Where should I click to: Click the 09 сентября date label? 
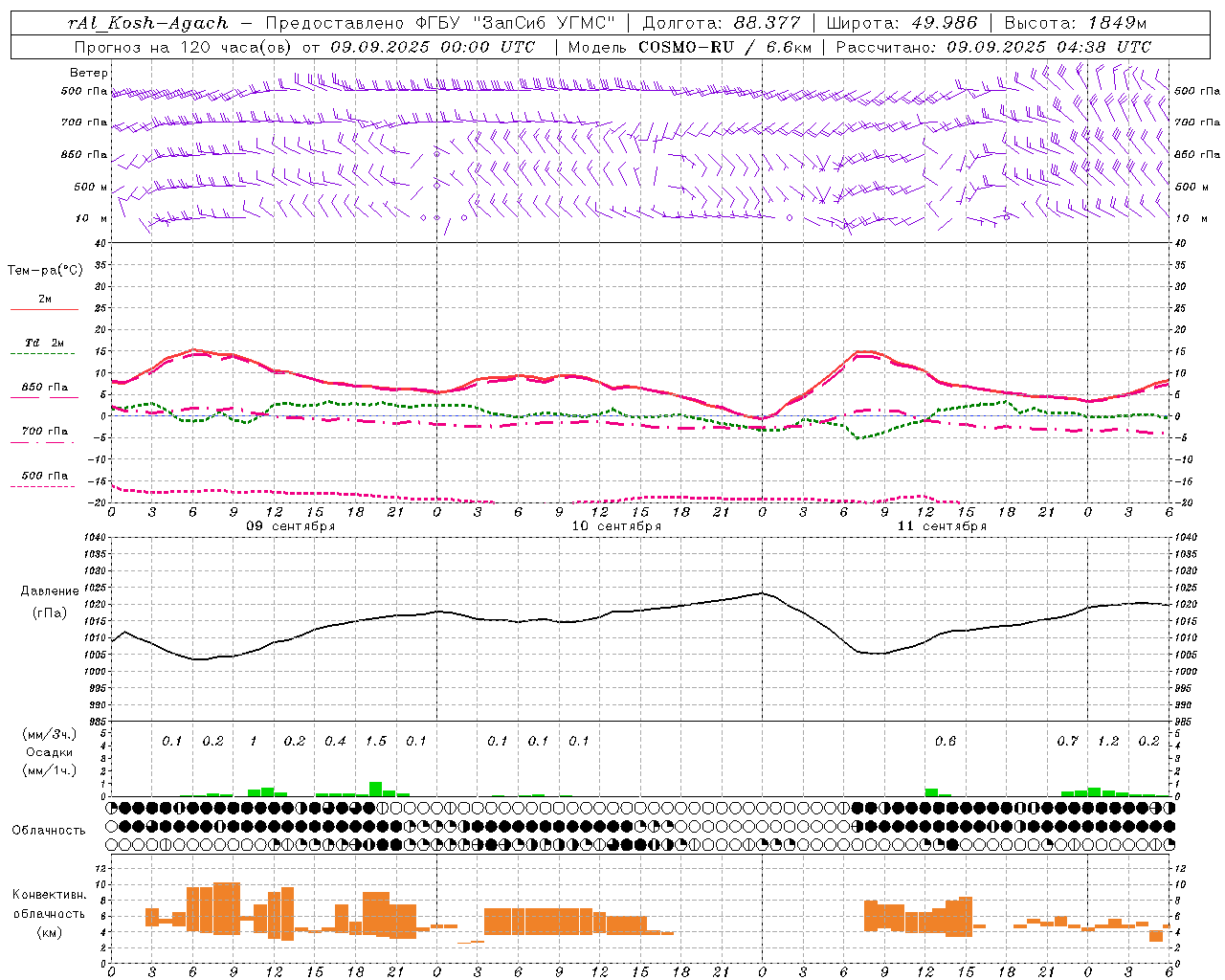291,526
